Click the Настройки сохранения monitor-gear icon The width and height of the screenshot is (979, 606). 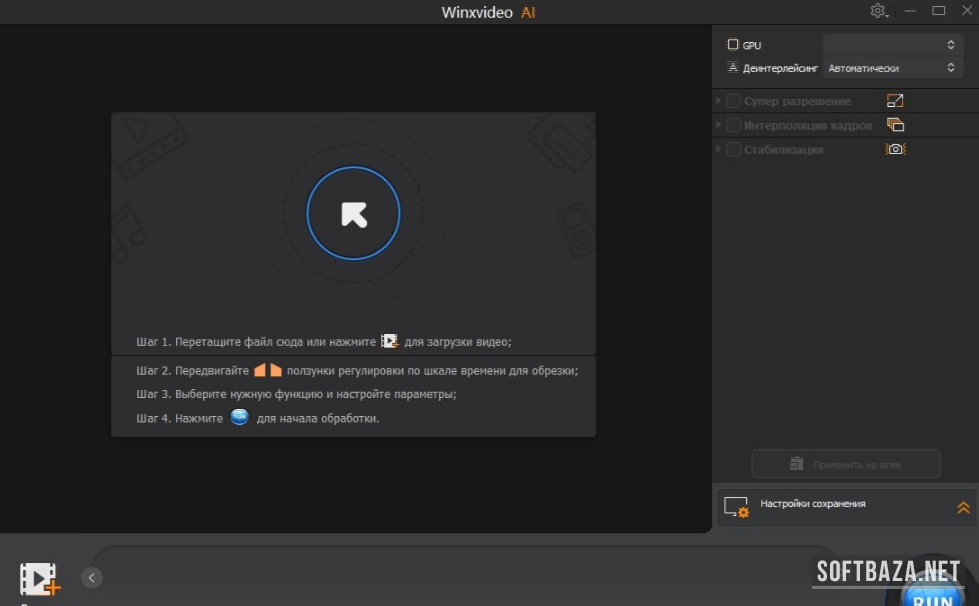tap(736, 508)
